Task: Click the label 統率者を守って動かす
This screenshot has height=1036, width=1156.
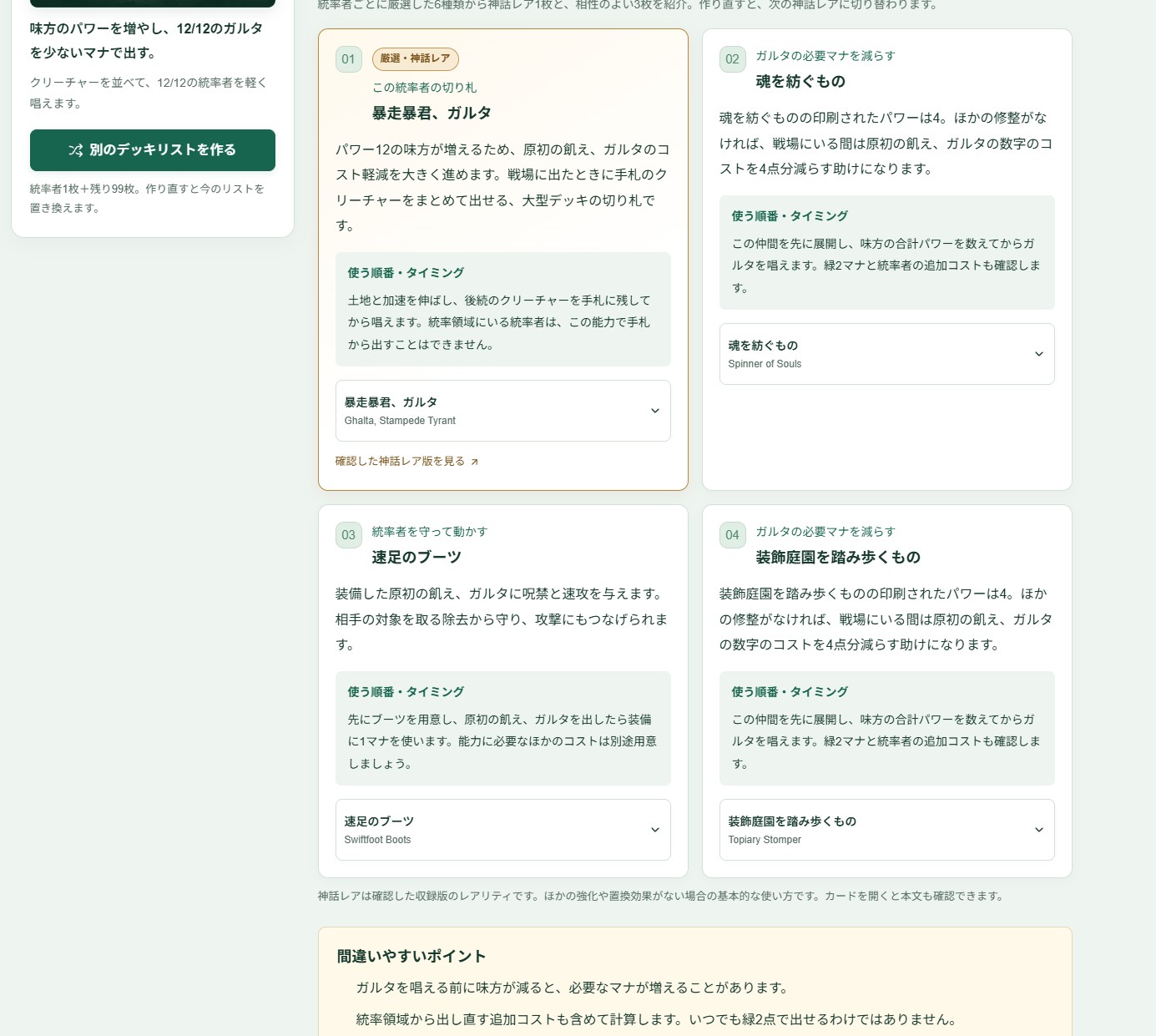Action: [430, 532]
